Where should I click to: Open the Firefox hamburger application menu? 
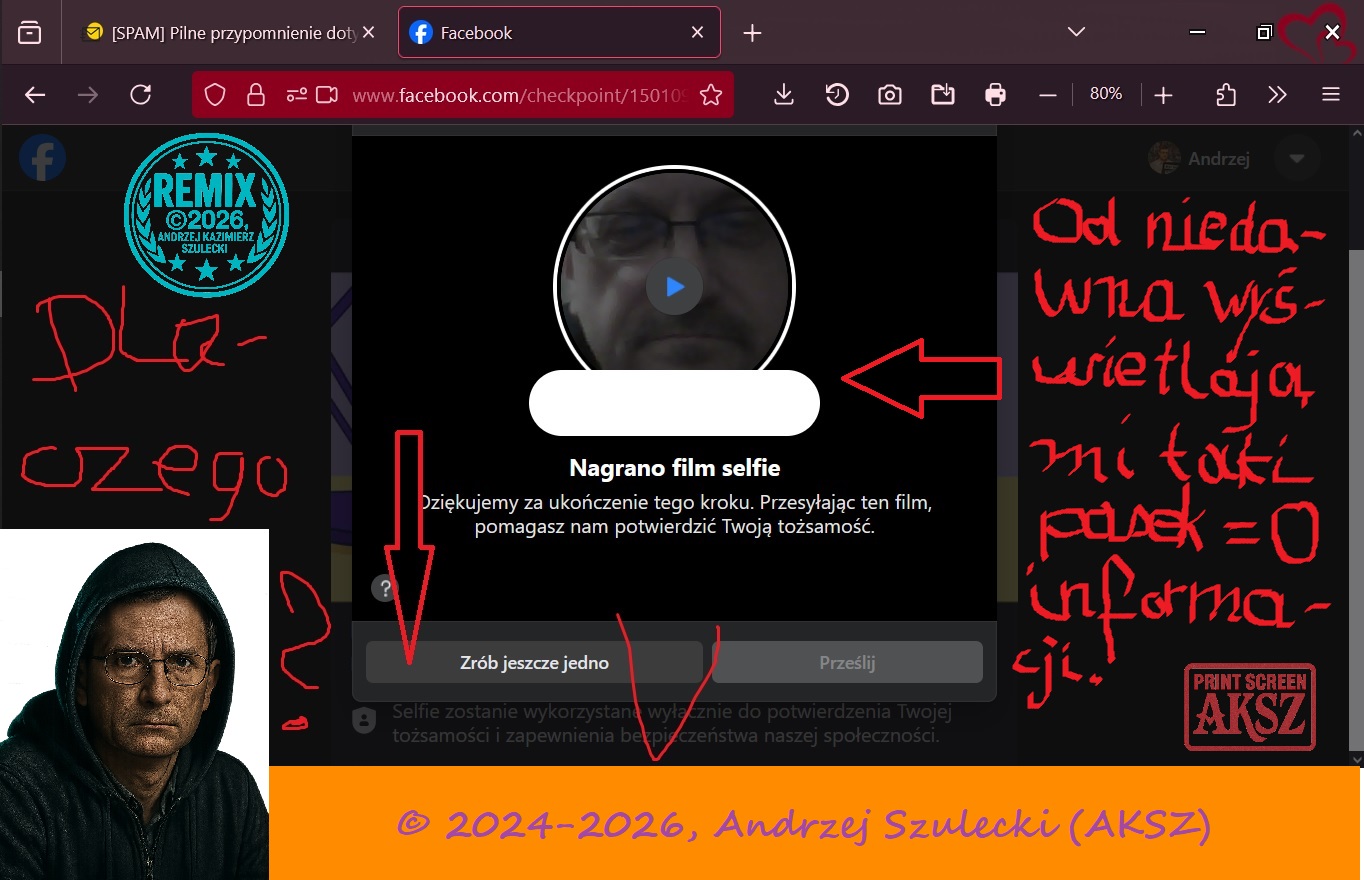coord(1330,94)
